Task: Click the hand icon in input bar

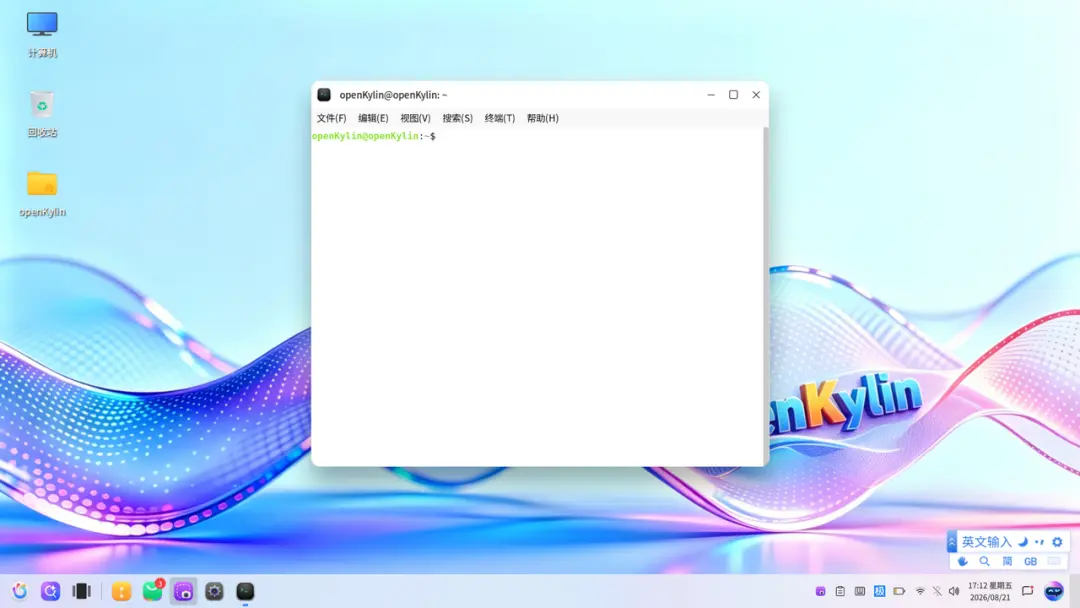Action: click(x=963, y=561)
